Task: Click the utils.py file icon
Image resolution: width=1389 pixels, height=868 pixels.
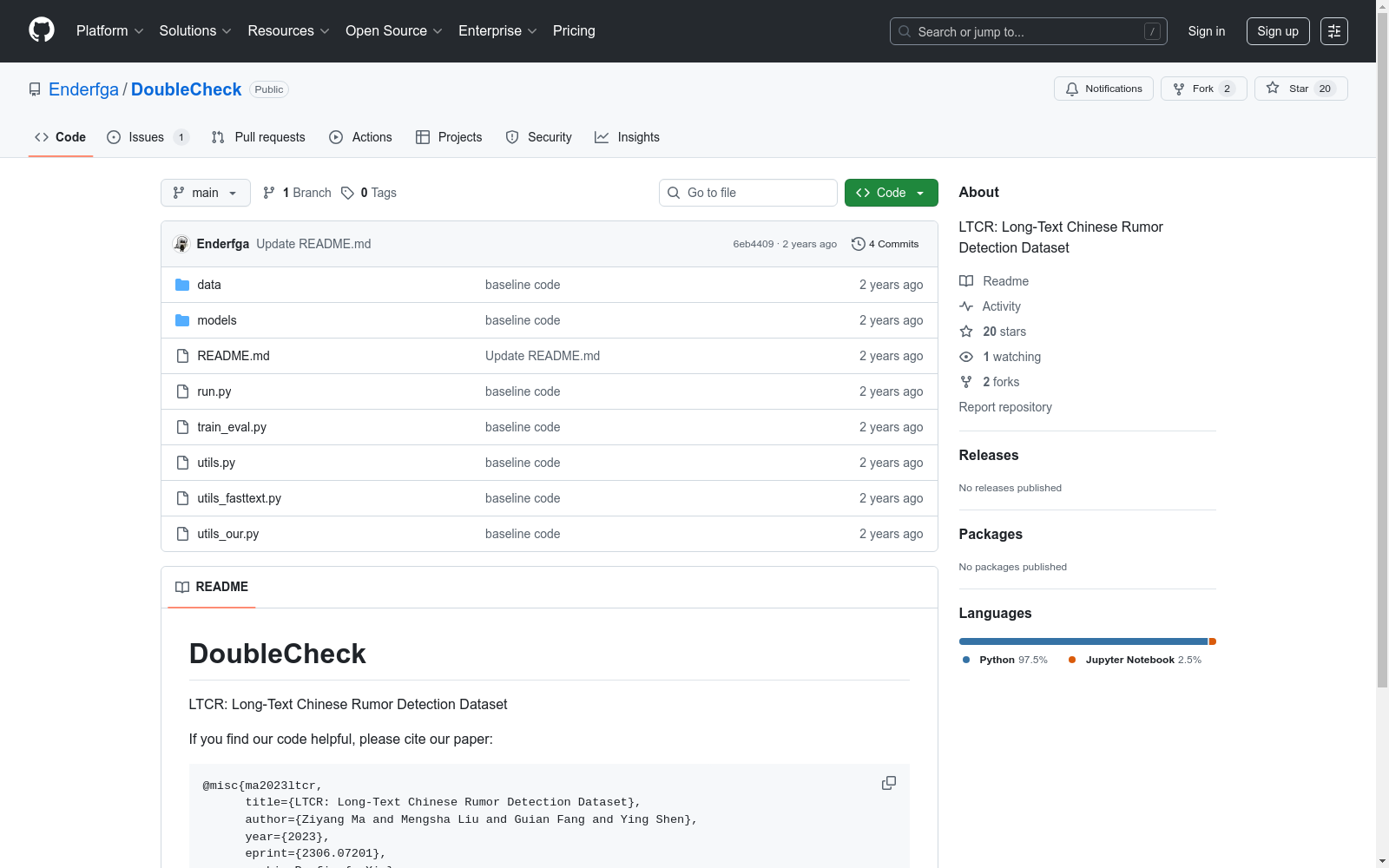Action: (182, 463)
